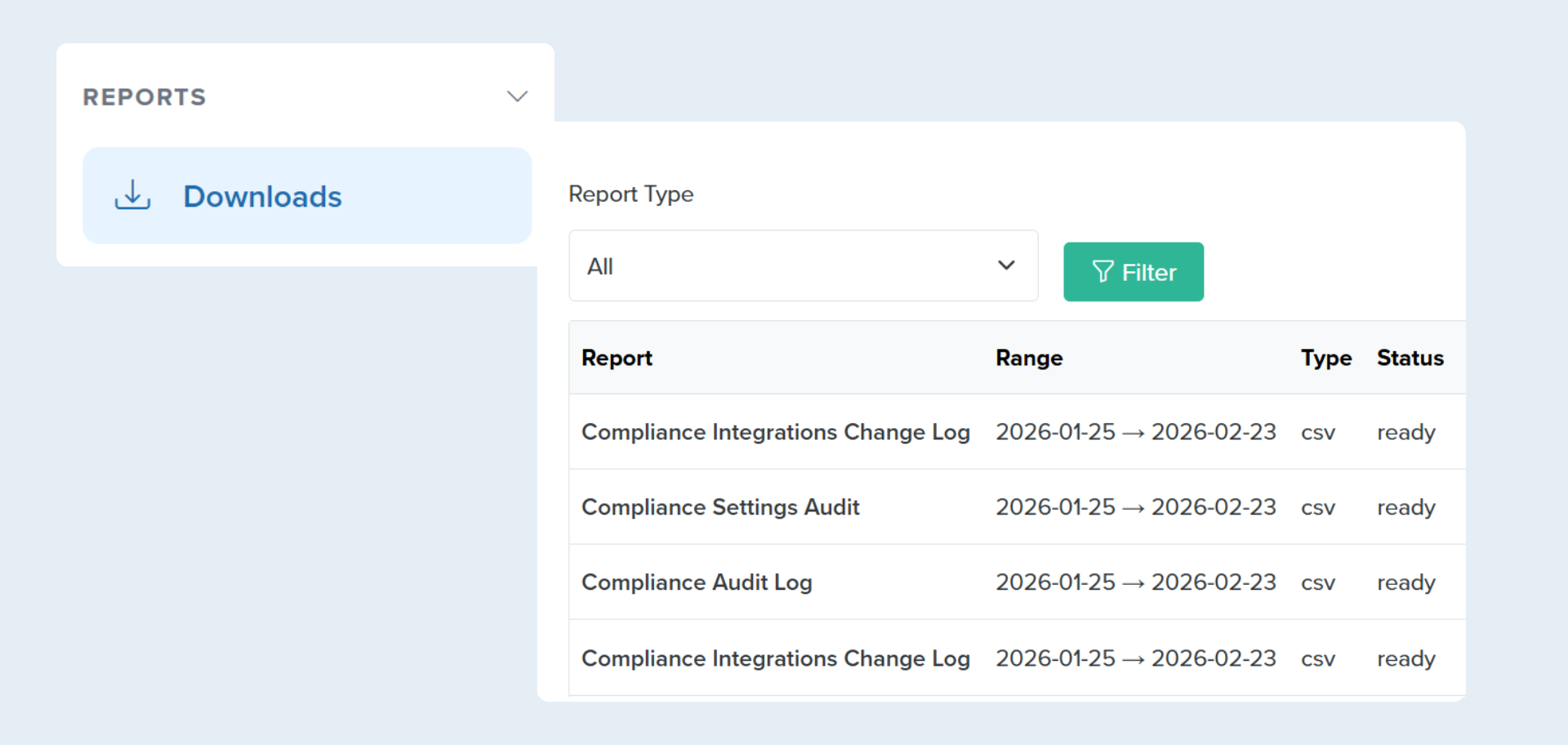Open the Report Type dropdown showing All
Image resolution: width=1568 pixels, height=745 pixels.
pyautogui.click(x=803, y=265)
